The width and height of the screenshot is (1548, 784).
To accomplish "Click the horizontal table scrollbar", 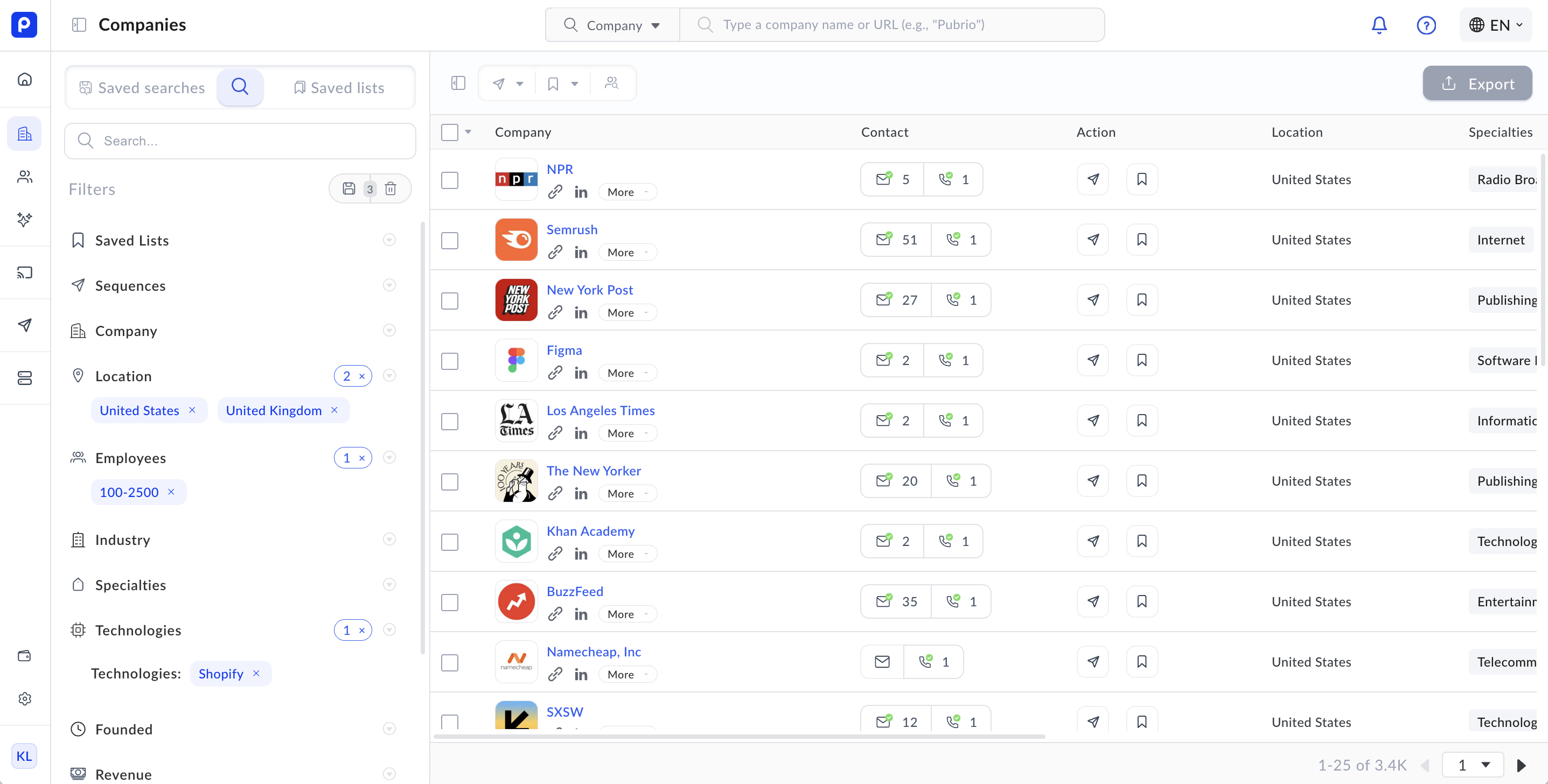I will 739,736.
